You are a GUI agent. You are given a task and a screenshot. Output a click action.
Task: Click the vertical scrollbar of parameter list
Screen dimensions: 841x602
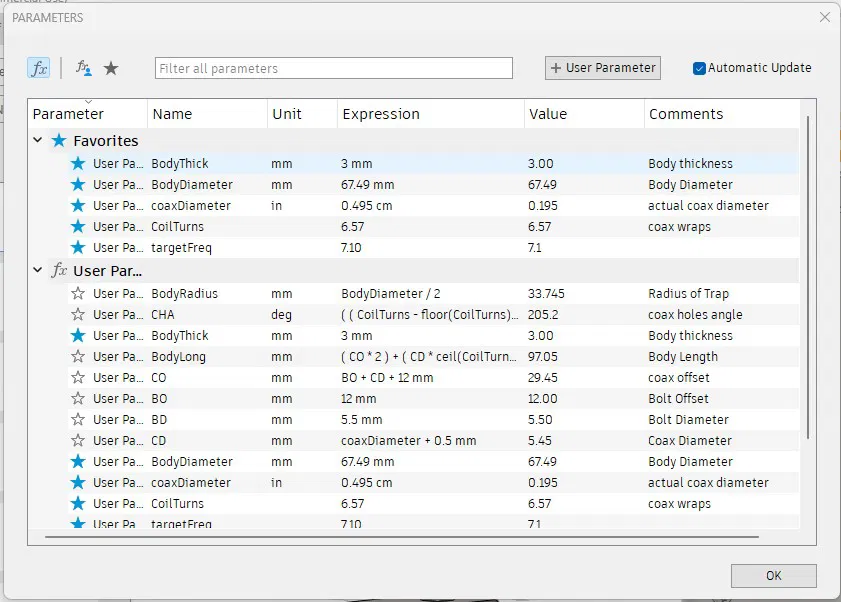pyautogui.click(x=808, y=280)
